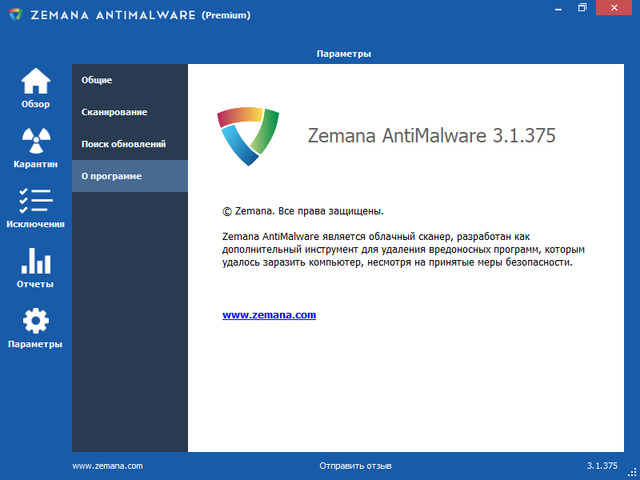Image resolution: width=640 pixels, height=480 pixels.
Task: Click the 3.1.375 version number in the footer
Action: click(x=602, y=466)
